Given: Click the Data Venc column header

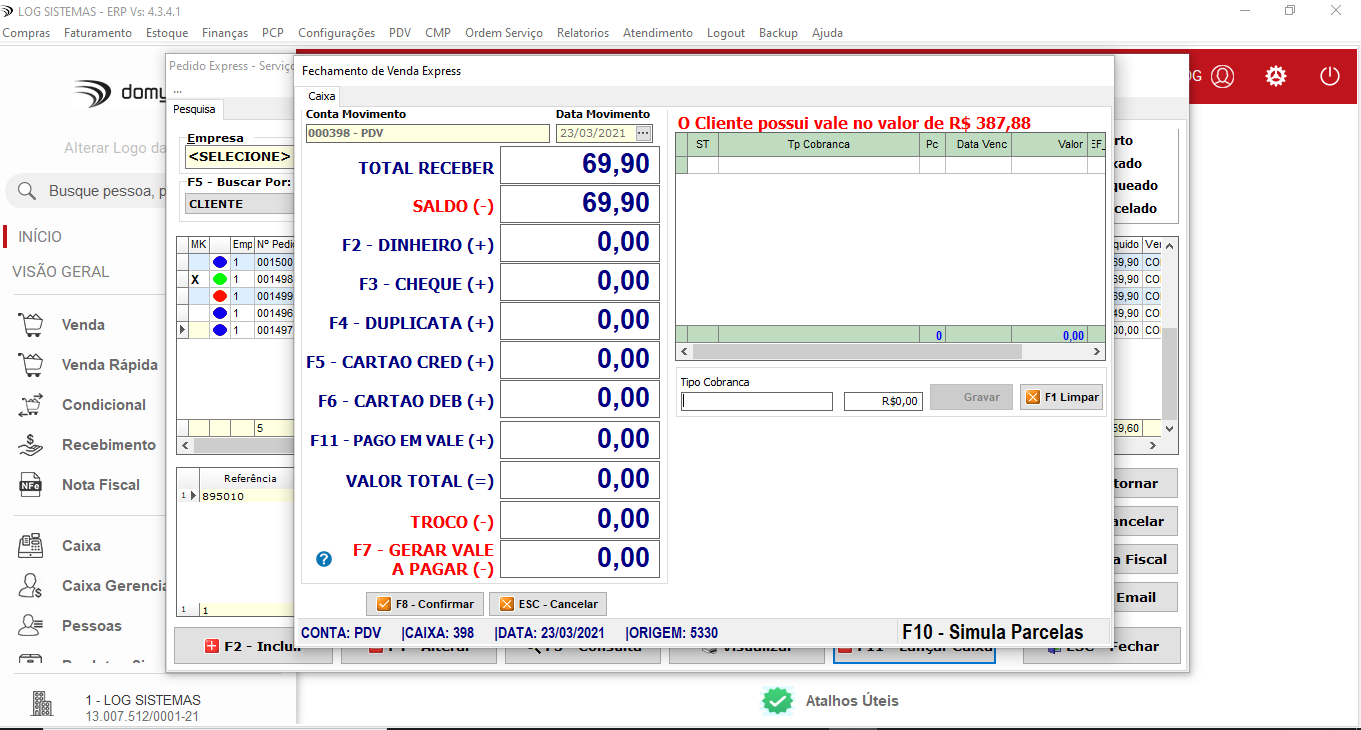Looking at the screenshot, I should 978,144.
